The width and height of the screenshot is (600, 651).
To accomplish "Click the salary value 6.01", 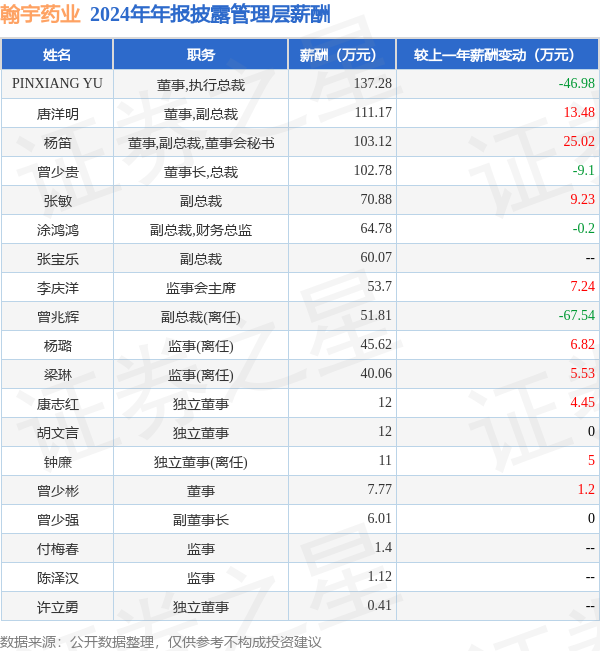I will click(379, 518).
